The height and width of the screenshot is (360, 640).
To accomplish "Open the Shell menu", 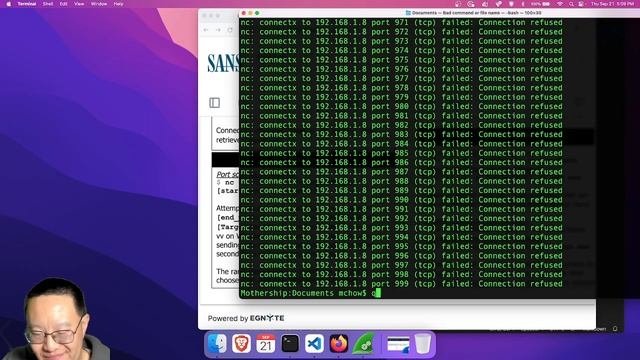I will [48, 4].
